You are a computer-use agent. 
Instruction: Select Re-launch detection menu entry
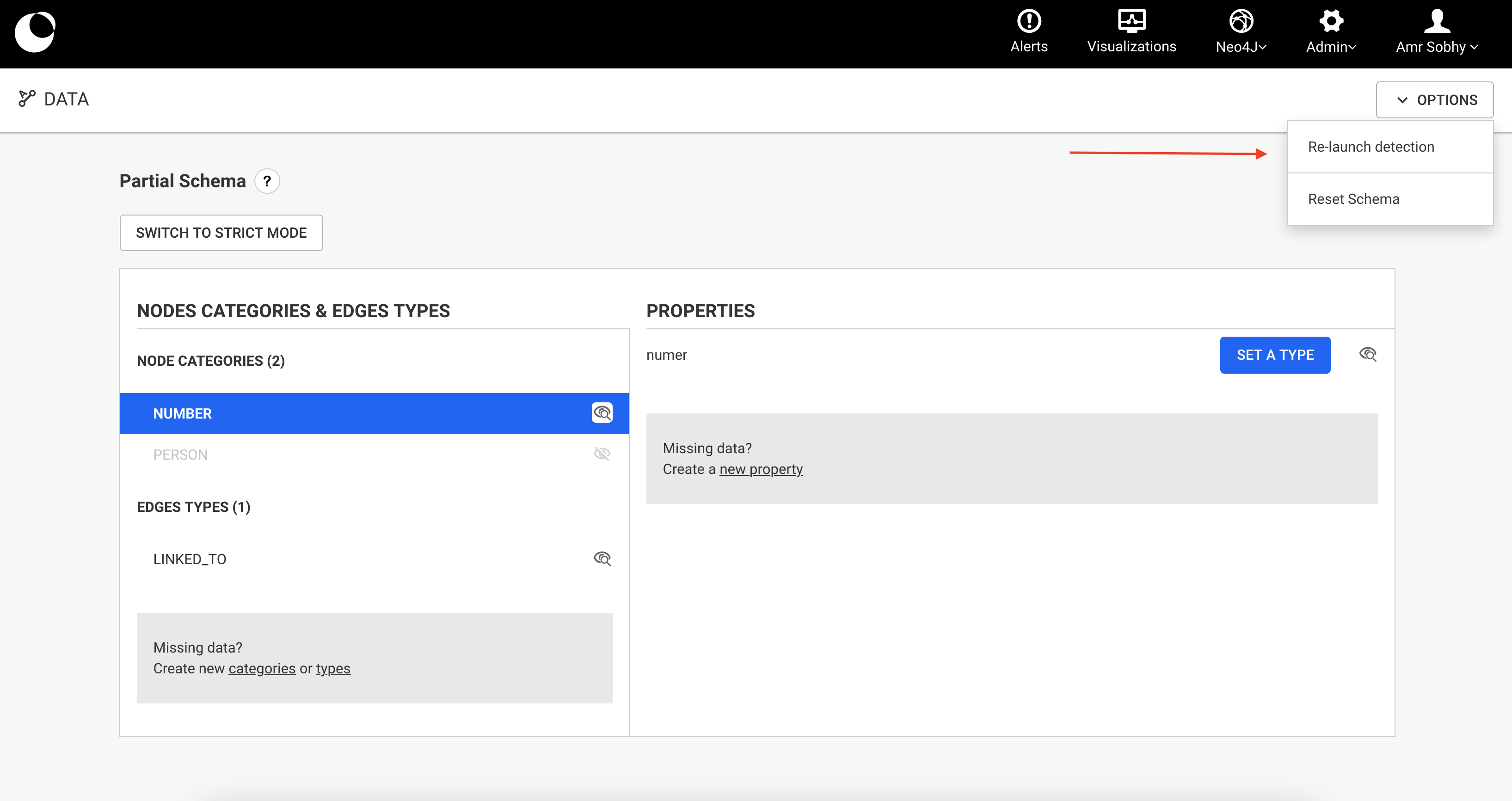pyautogui.click(x=1389, y=147)
